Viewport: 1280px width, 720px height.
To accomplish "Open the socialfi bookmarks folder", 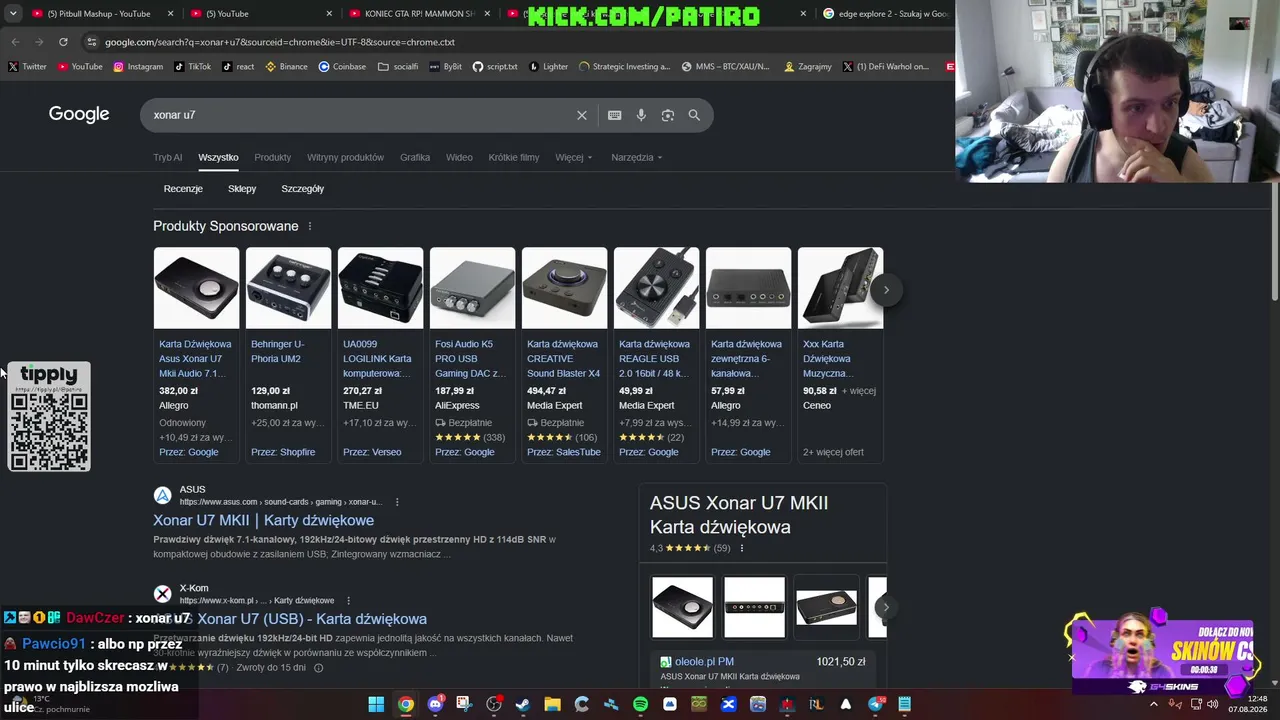I will 398,67.
